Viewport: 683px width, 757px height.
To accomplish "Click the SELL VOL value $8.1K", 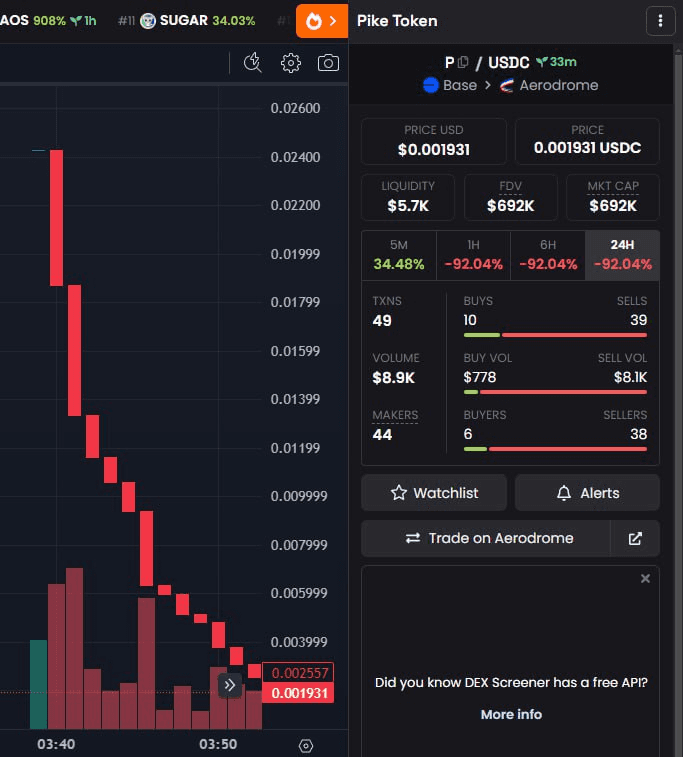I will pyautogui.click(x=630, y=377).
